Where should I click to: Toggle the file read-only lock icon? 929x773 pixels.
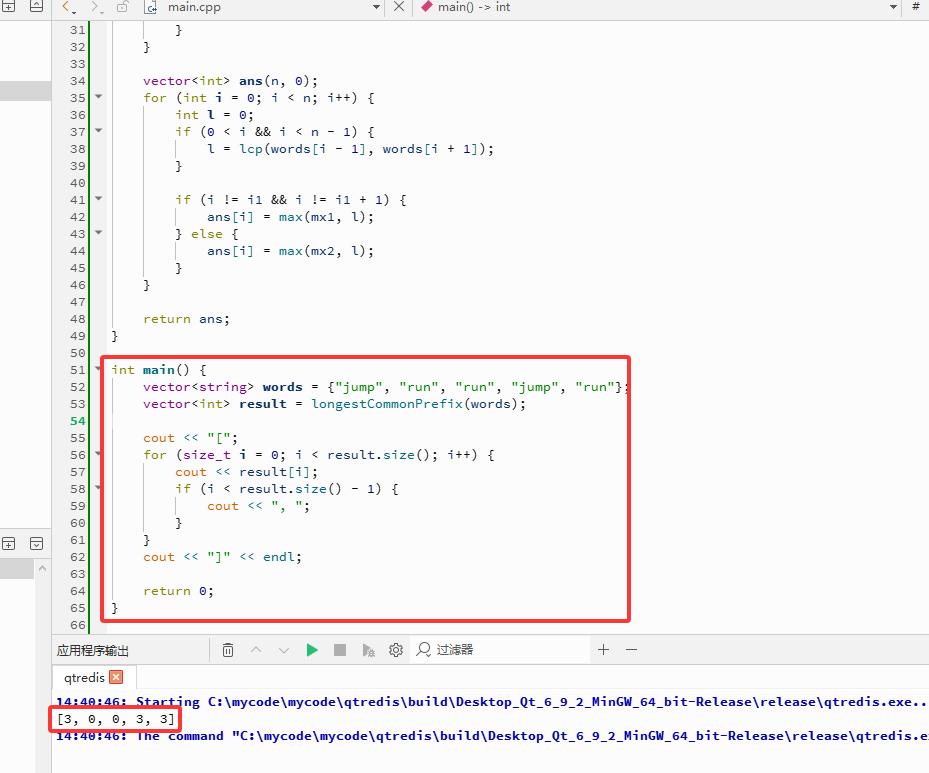(123, 7)
